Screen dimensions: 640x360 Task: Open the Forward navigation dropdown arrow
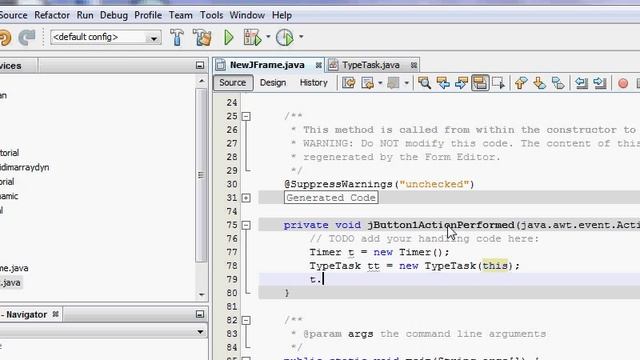point(407,83)
